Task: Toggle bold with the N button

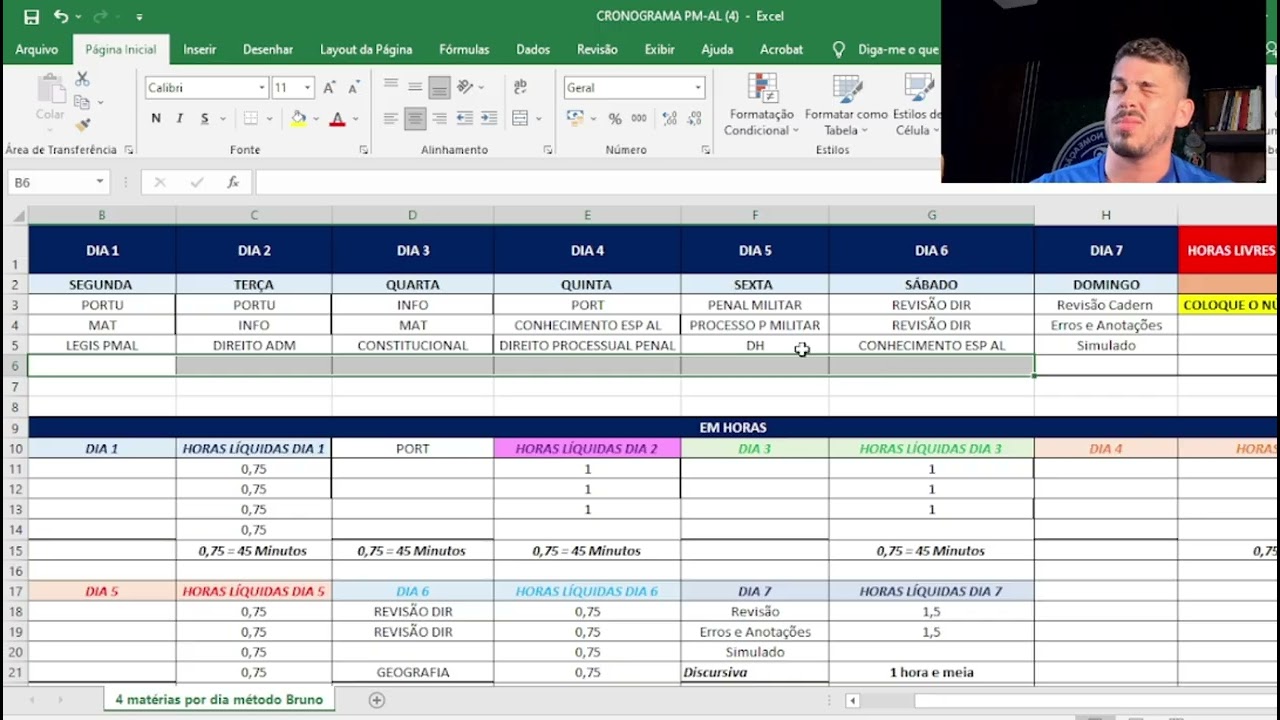Action: click(x=156, y=118)
